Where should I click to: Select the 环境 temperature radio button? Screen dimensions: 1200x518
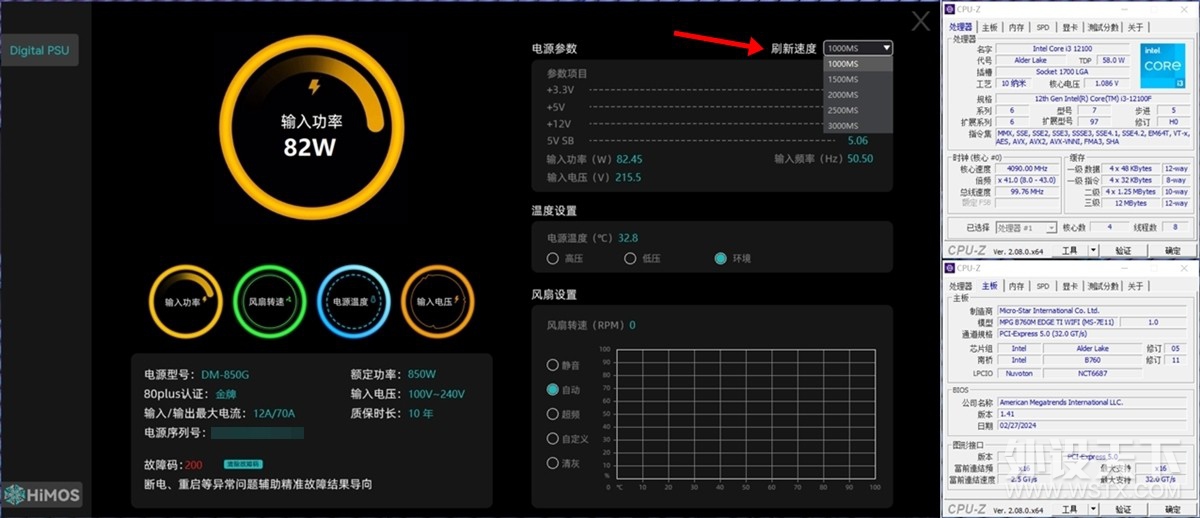[x=720, y=258]
